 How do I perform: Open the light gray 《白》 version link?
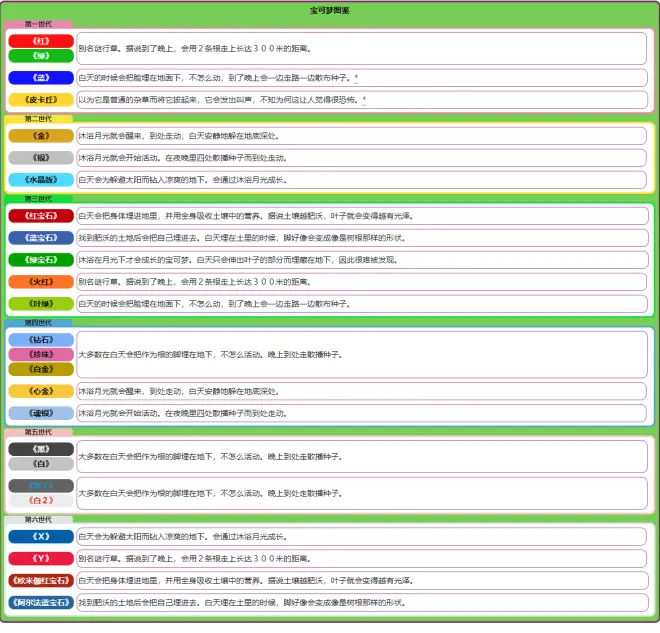41,464
